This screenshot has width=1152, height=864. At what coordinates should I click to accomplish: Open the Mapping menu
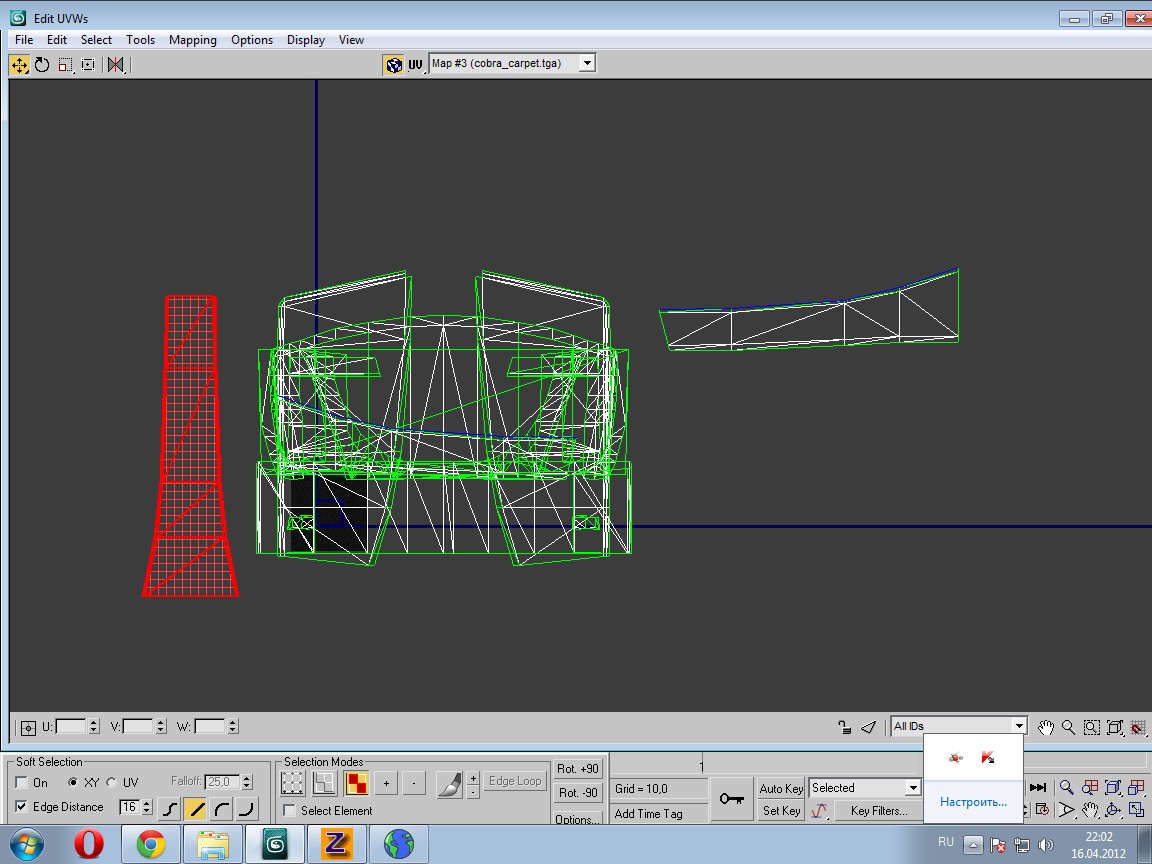[192, 40]
